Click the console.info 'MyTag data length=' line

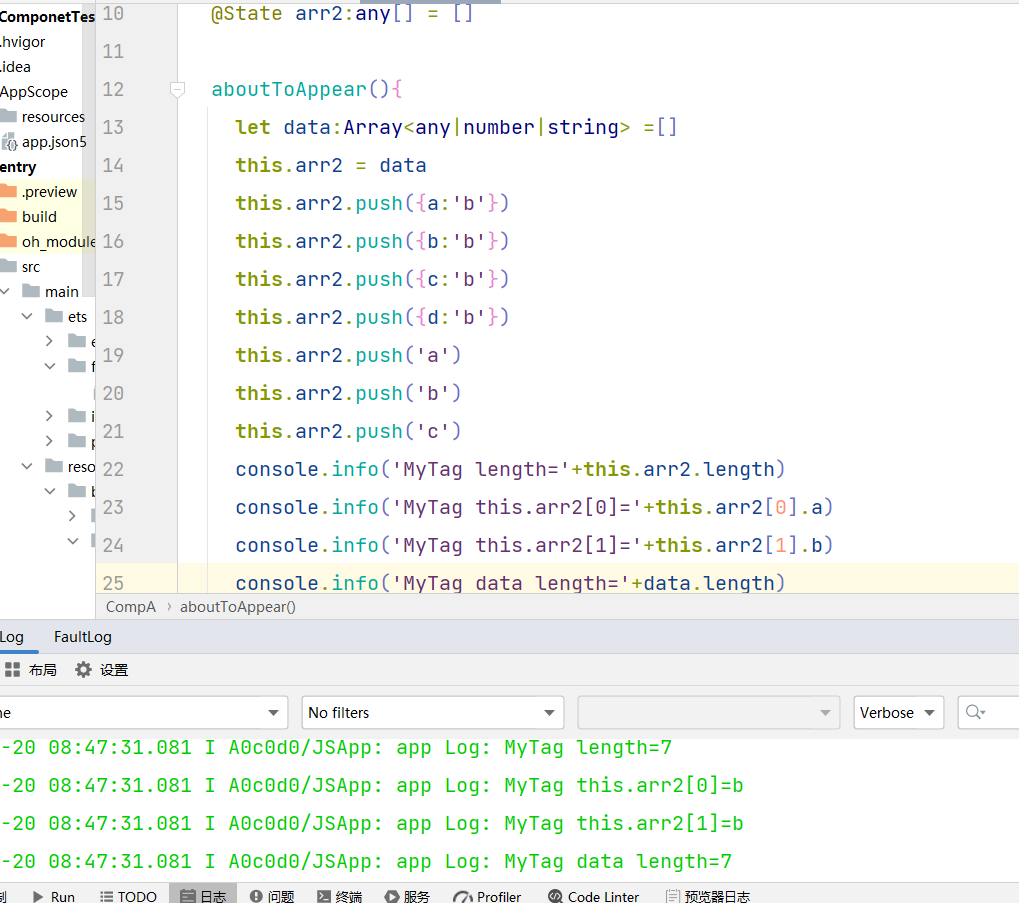pyautogui.click(x=510, y=583)
